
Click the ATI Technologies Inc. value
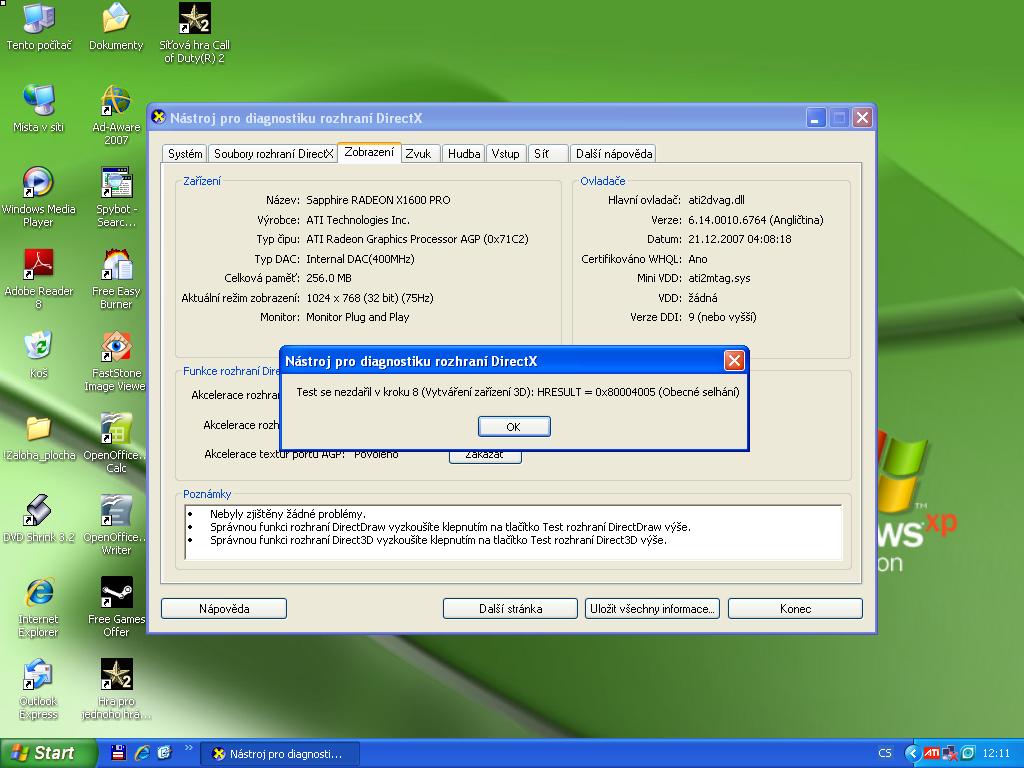pos(358,220)
